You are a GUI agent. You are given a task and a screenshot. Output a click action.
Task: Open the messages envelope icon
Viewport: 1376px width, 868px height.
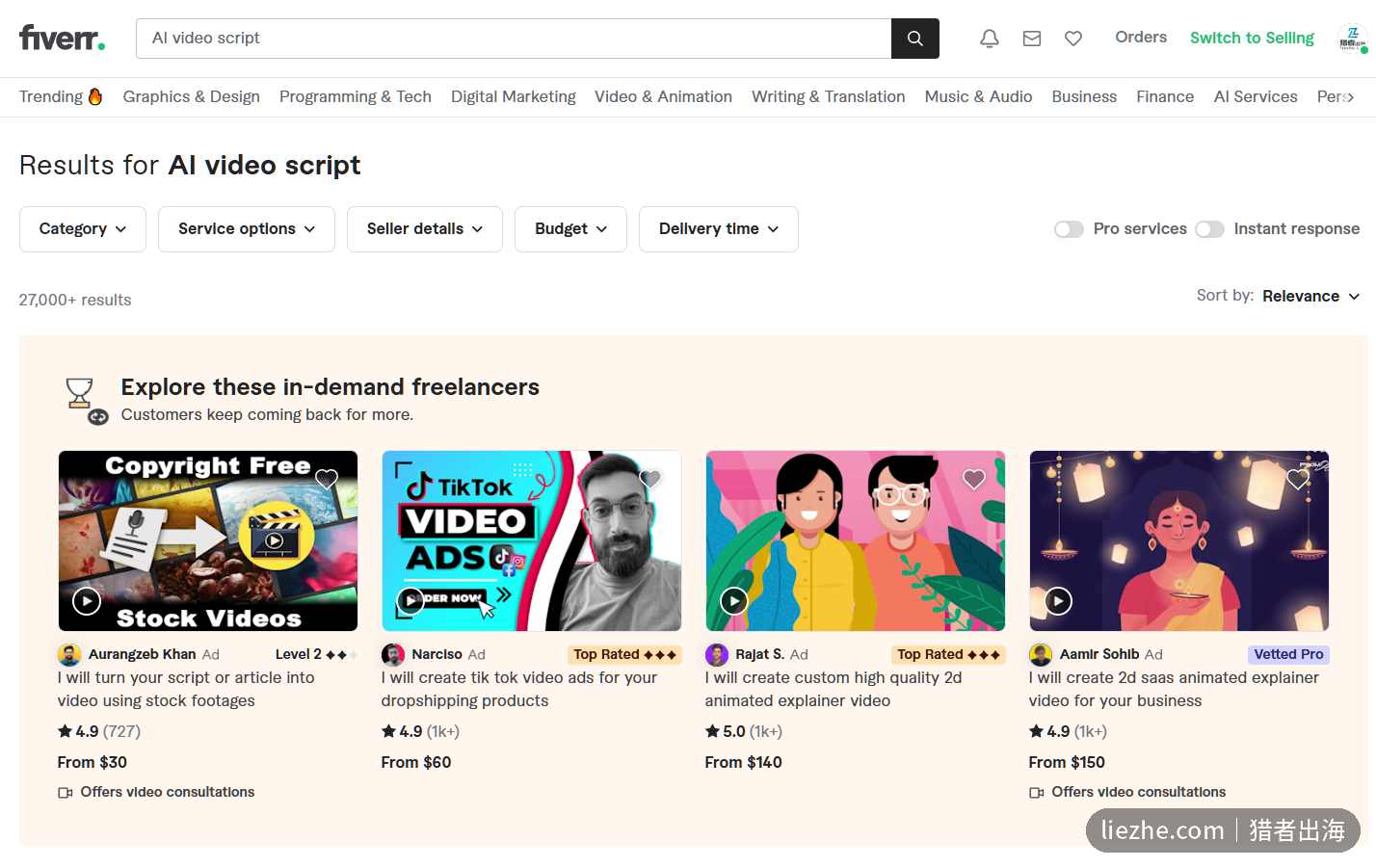click(1031, 39)
